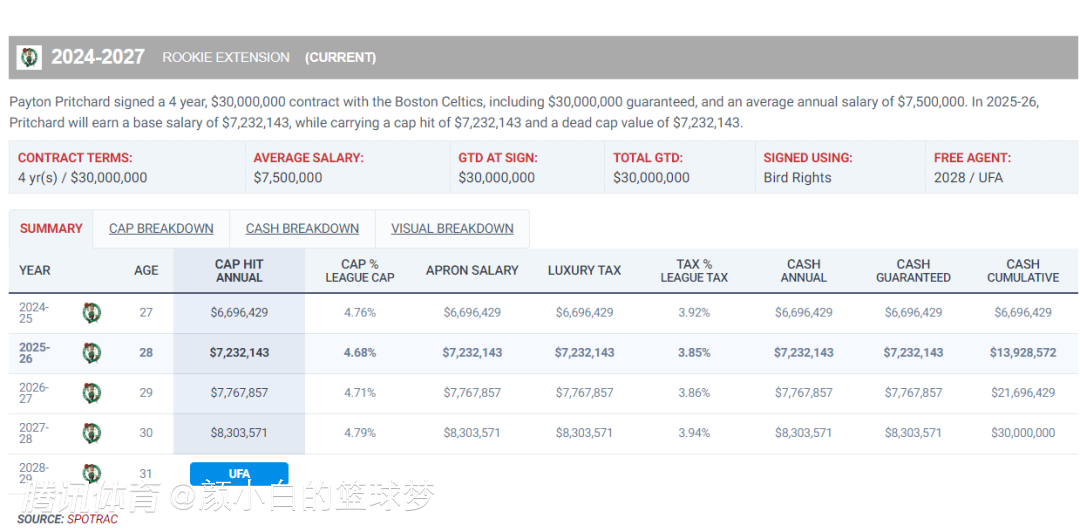
Task: Click the blue UFA button
Action: pyautogui.click(x=239, y=474)
